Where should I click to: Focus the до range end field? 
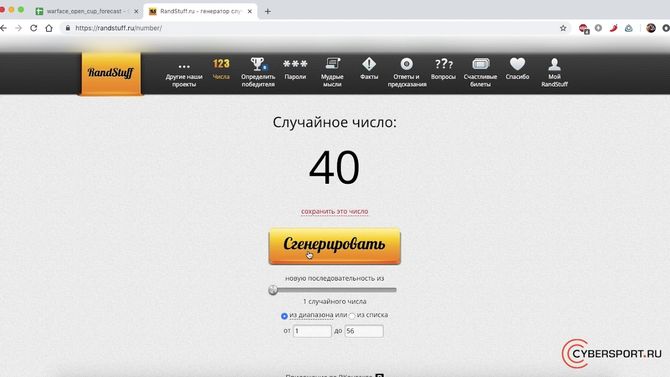coord(364,331)
